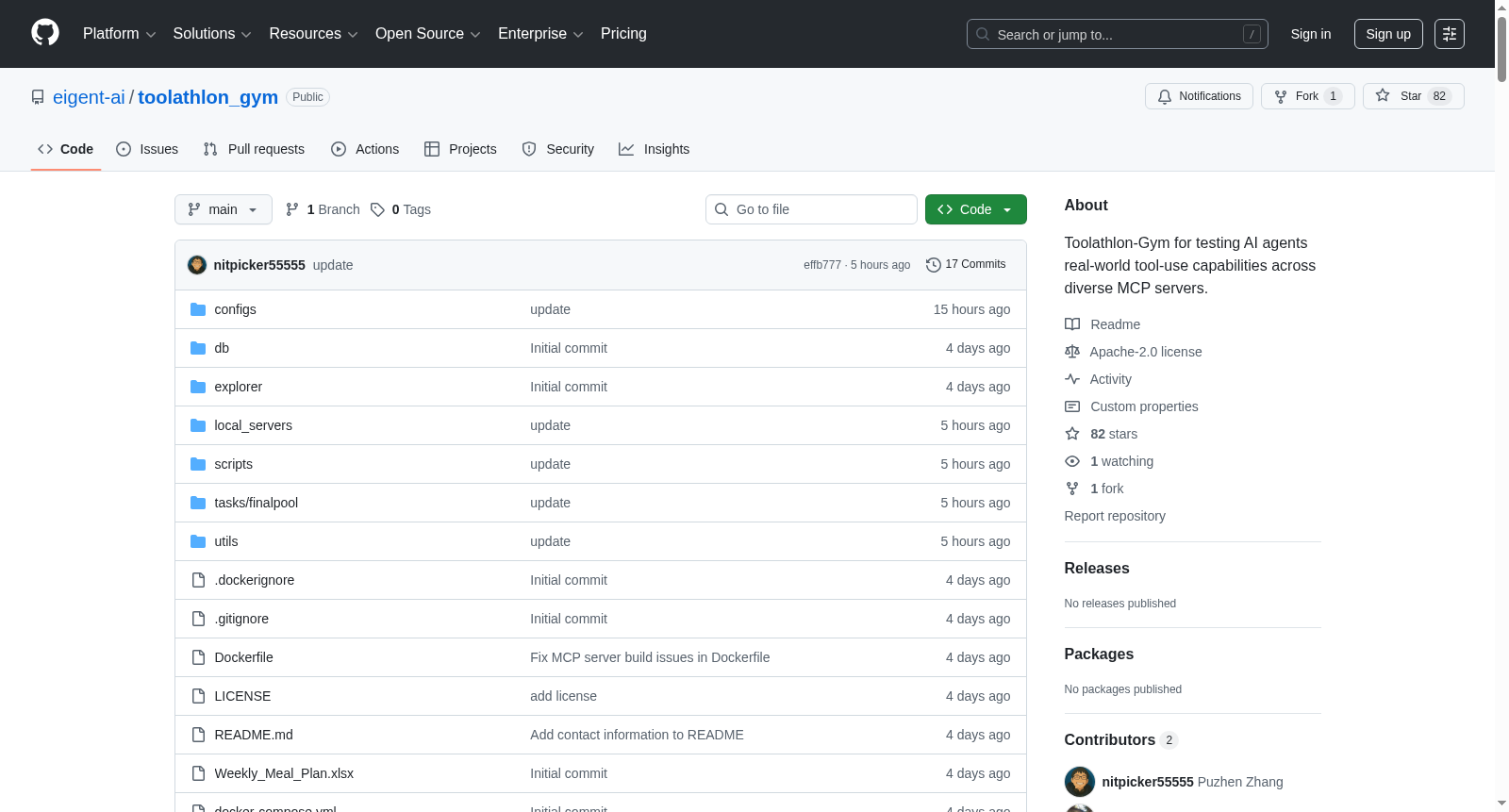Click the branch icon beside 1 Branch
1509x812 pixels.
pos(292,209)
